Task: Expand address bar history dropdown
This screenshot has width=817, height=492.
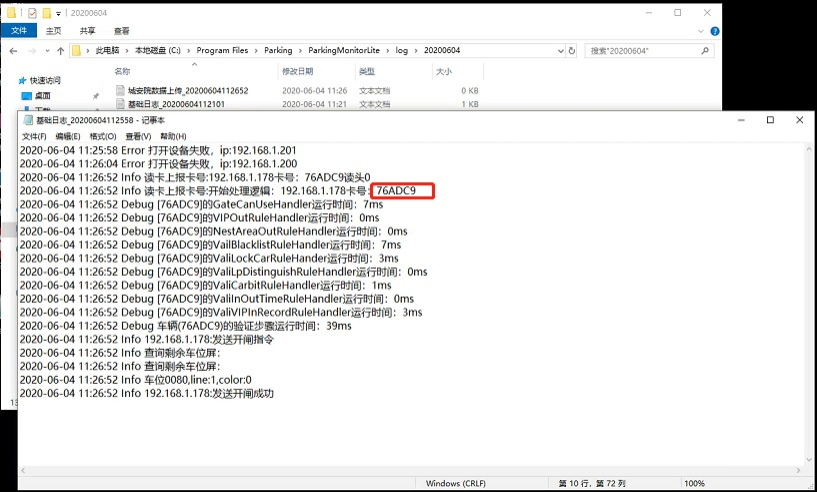Action: pos(561,51)
